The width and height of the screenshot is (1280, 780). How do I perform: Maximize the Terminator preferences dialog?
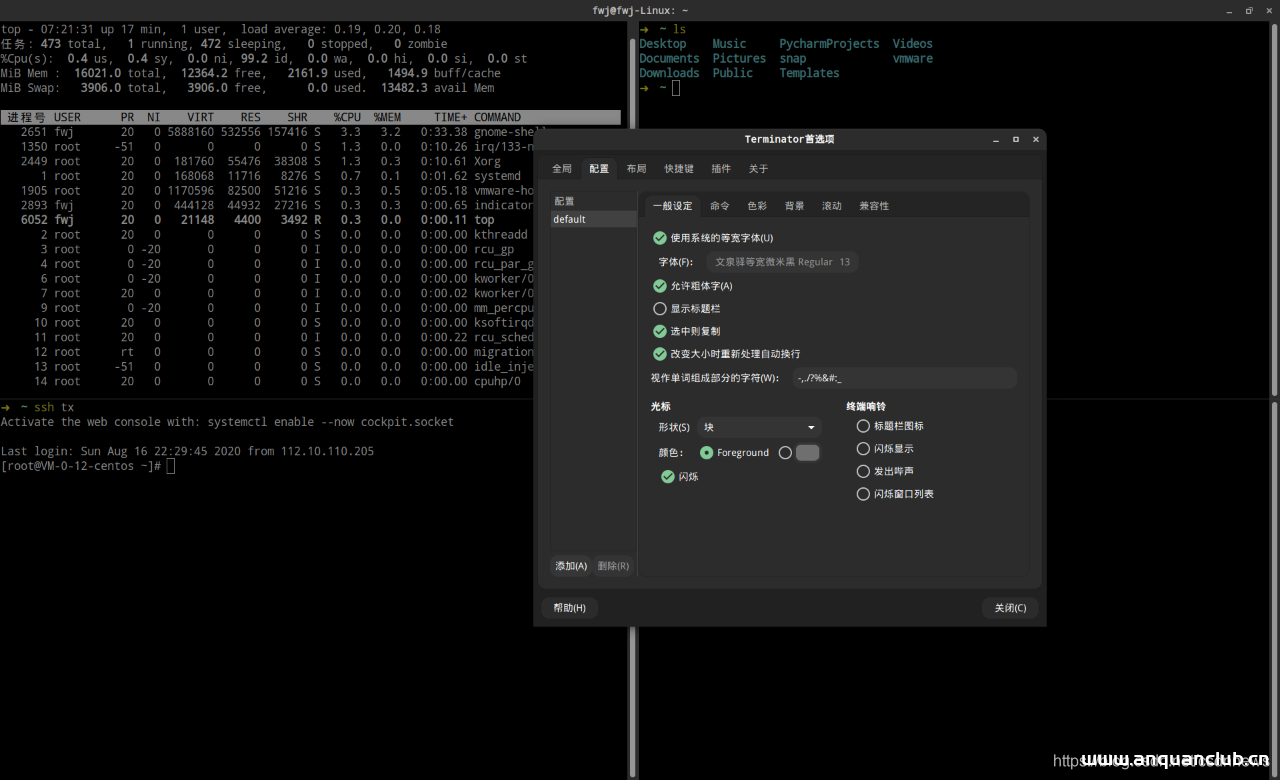click(1016, 139)
